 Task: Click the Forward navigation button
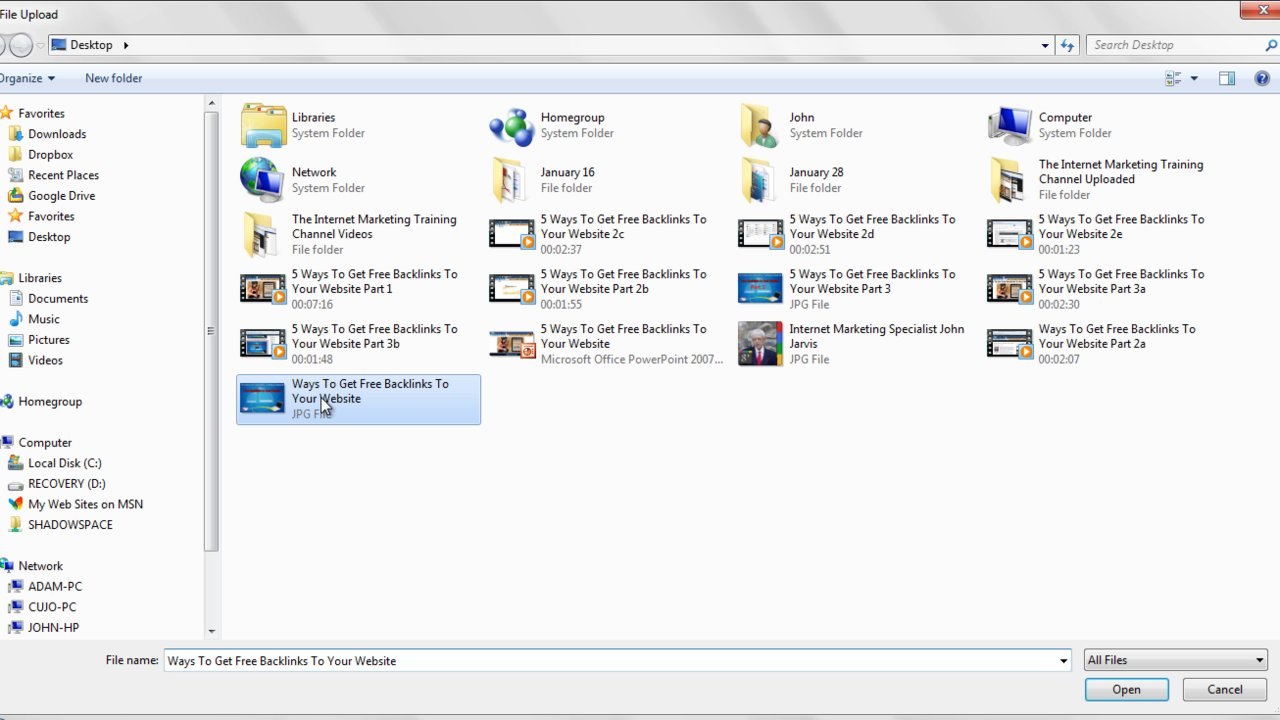pyautogui.click(x=21, y=45)
